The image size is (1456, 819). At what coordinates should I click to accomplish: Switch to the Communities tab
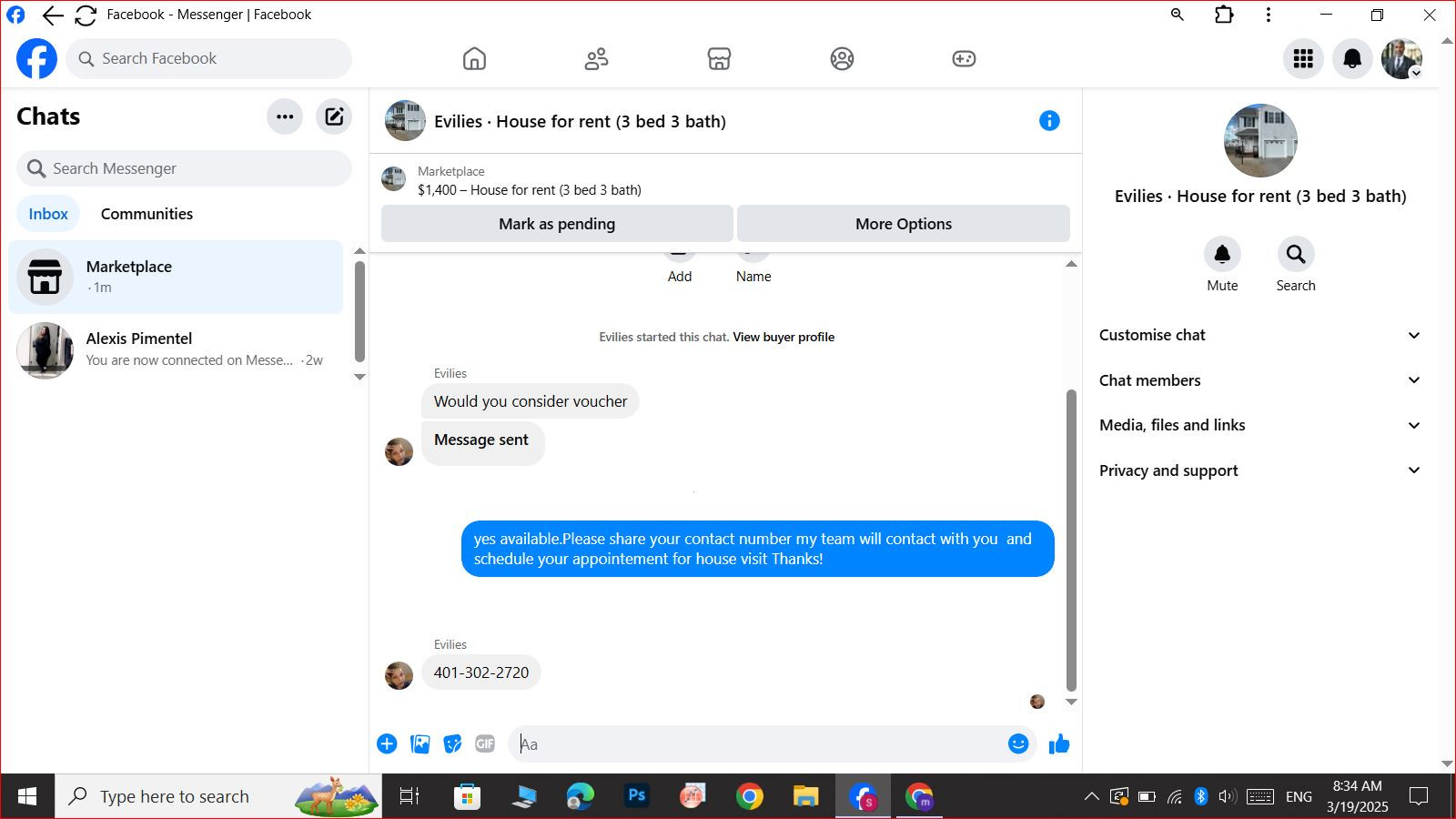(147, 214)
